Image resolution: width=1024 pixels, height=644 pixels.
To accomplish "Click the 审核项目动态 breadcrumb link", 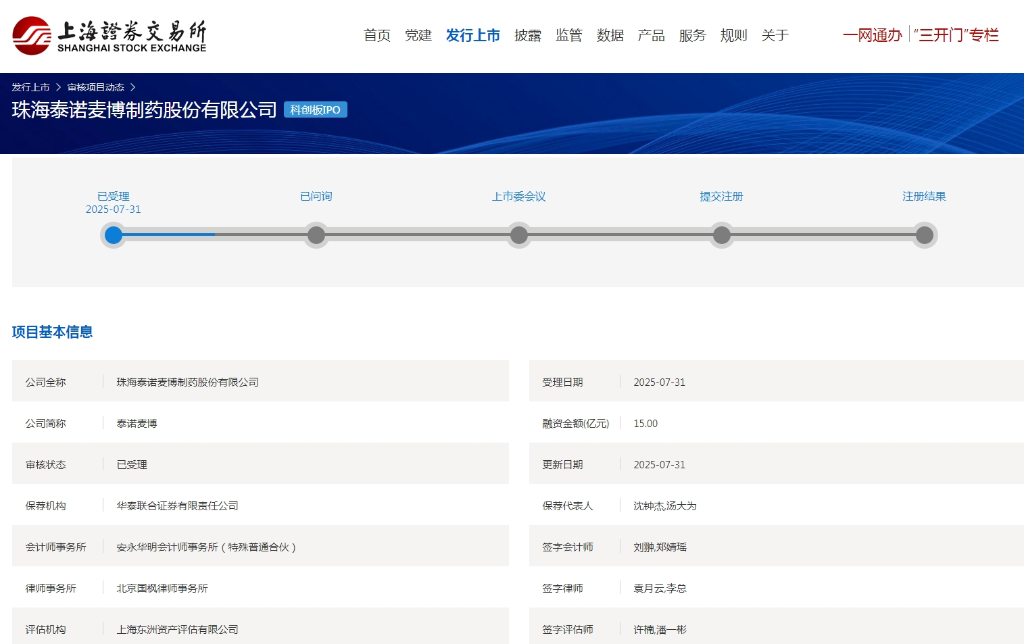I will [96, 87].
